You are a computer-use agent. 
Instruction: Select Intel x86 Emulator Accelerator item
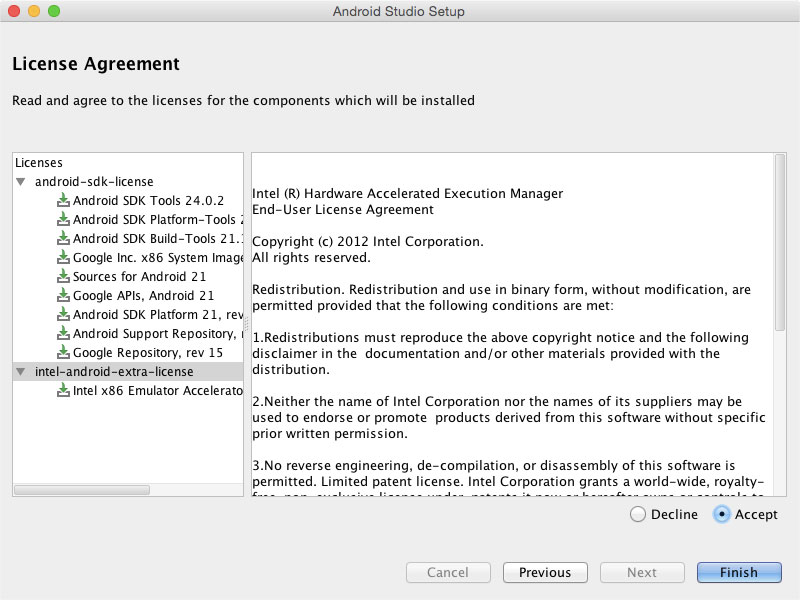tap(158, 390)
